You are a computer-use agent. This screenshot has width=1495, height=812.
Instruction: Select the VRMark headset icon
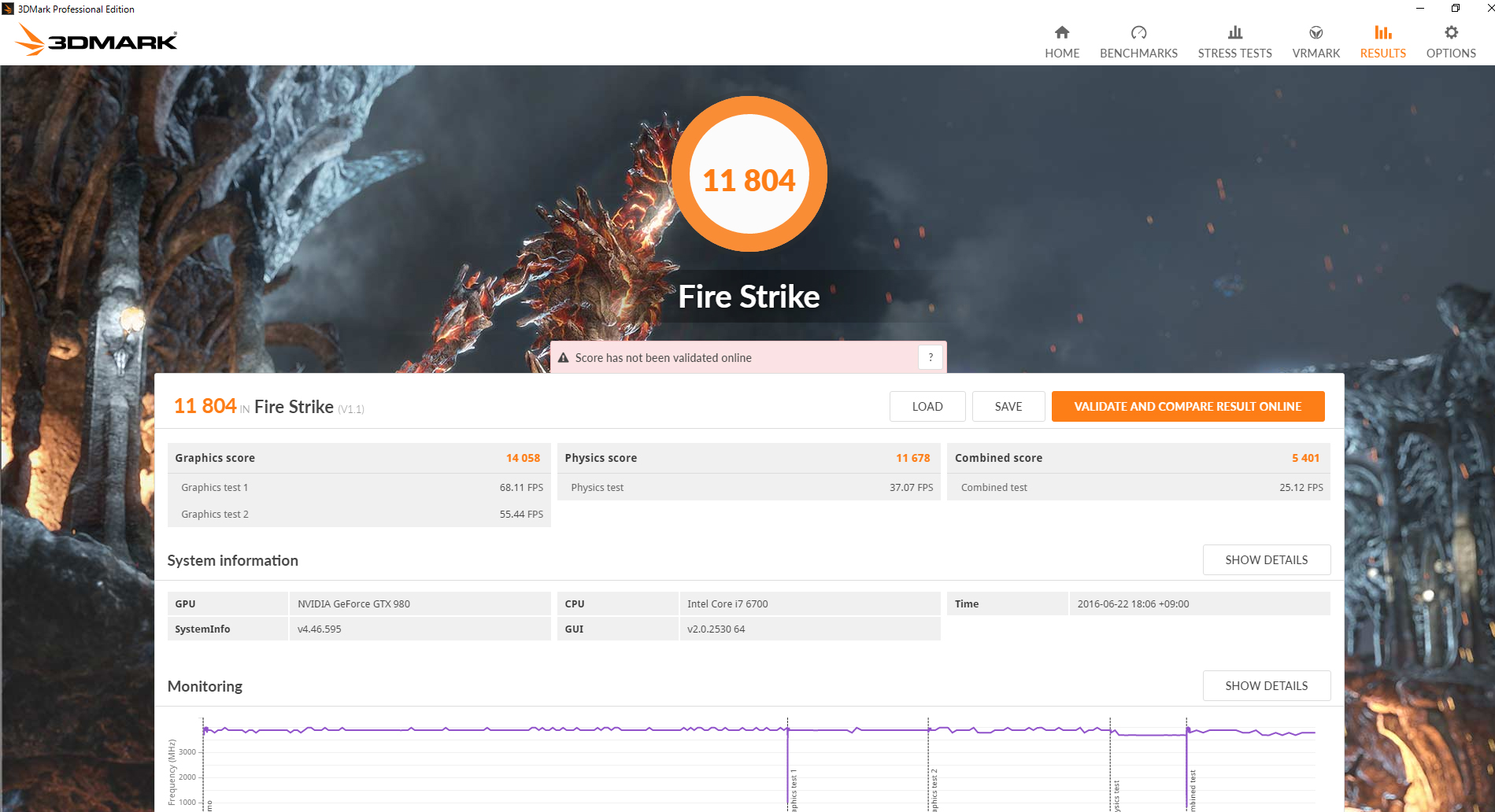coord(1316,32)
